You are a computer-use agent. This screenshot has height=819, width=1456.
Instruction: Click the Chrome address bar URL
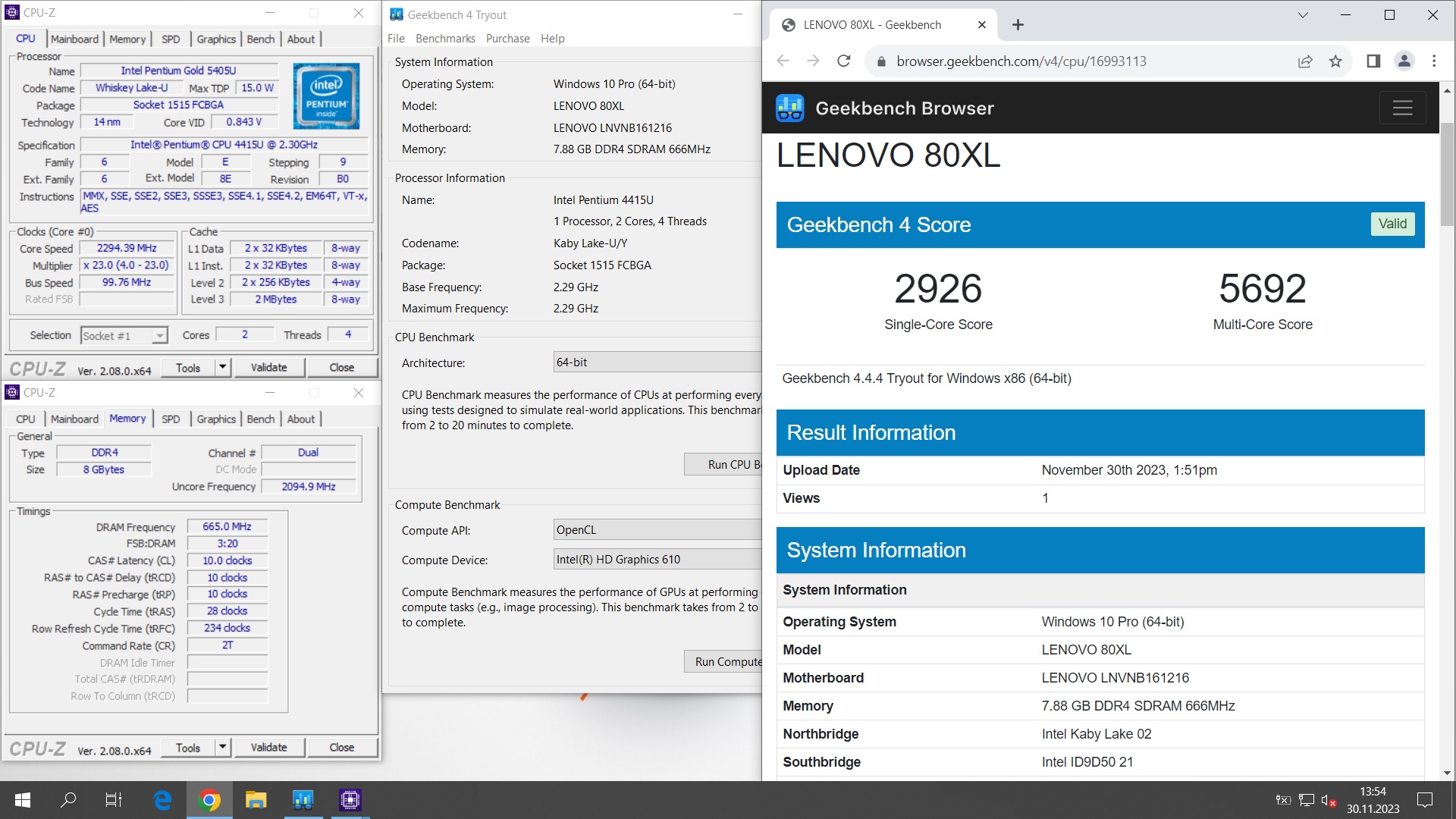click(x=1021, y=61)
